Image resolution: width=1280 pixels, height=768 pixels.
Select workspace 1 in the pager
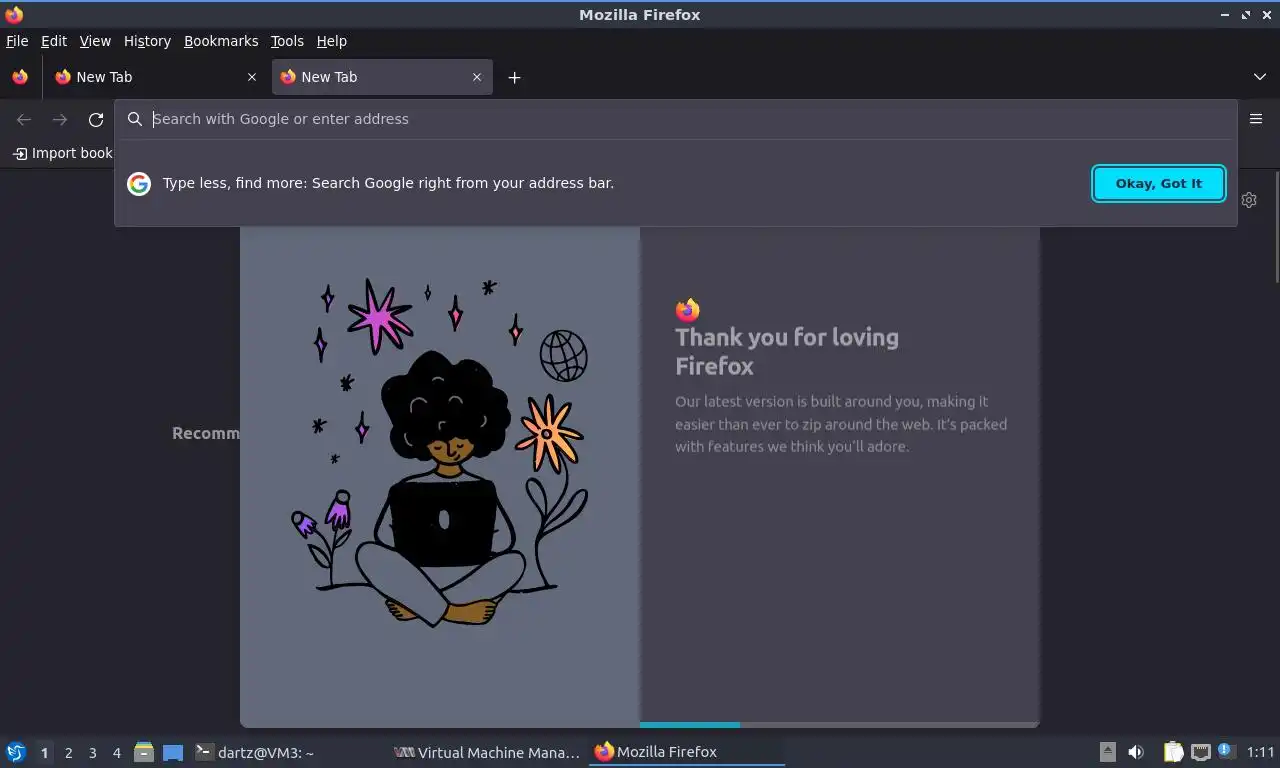tap(44, 753)
